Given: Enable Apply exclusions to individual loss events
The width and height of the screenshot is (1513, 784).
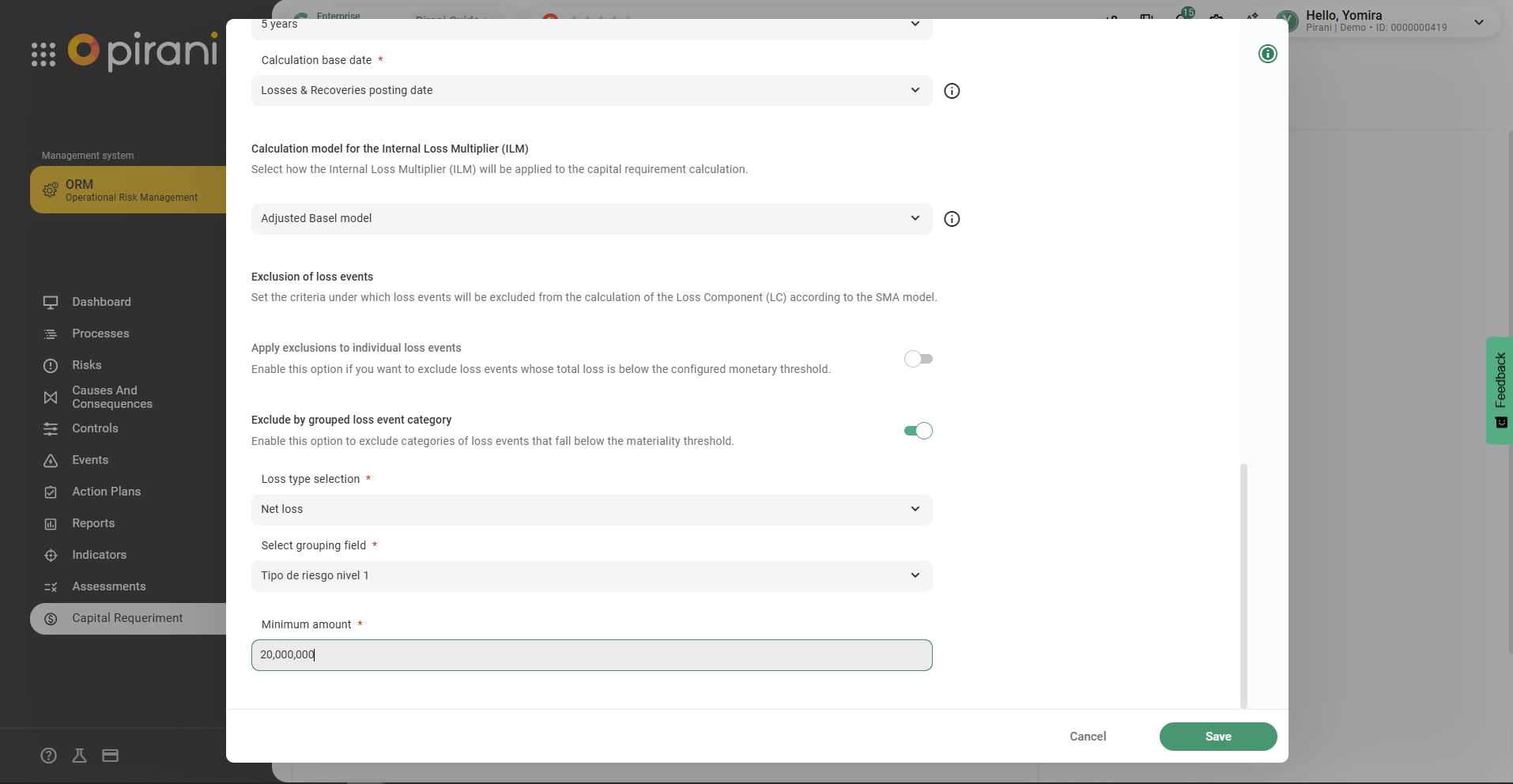Looking at the screenshot, I should (x=918, y=359).
